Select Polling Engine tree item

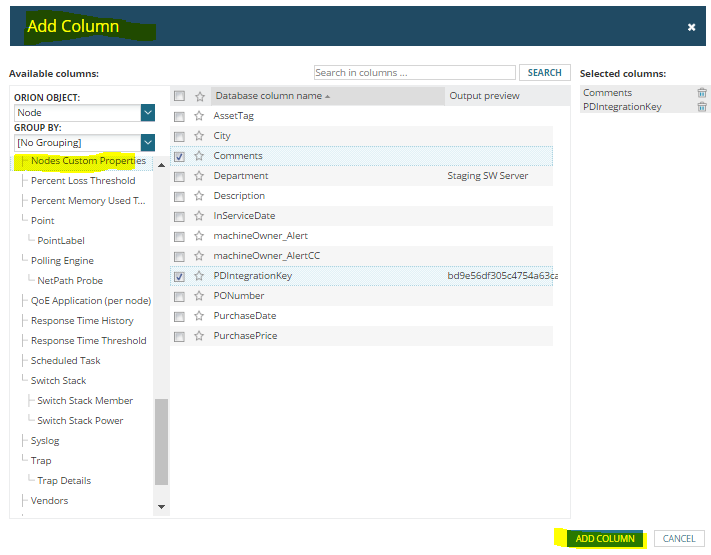[62, 261]
